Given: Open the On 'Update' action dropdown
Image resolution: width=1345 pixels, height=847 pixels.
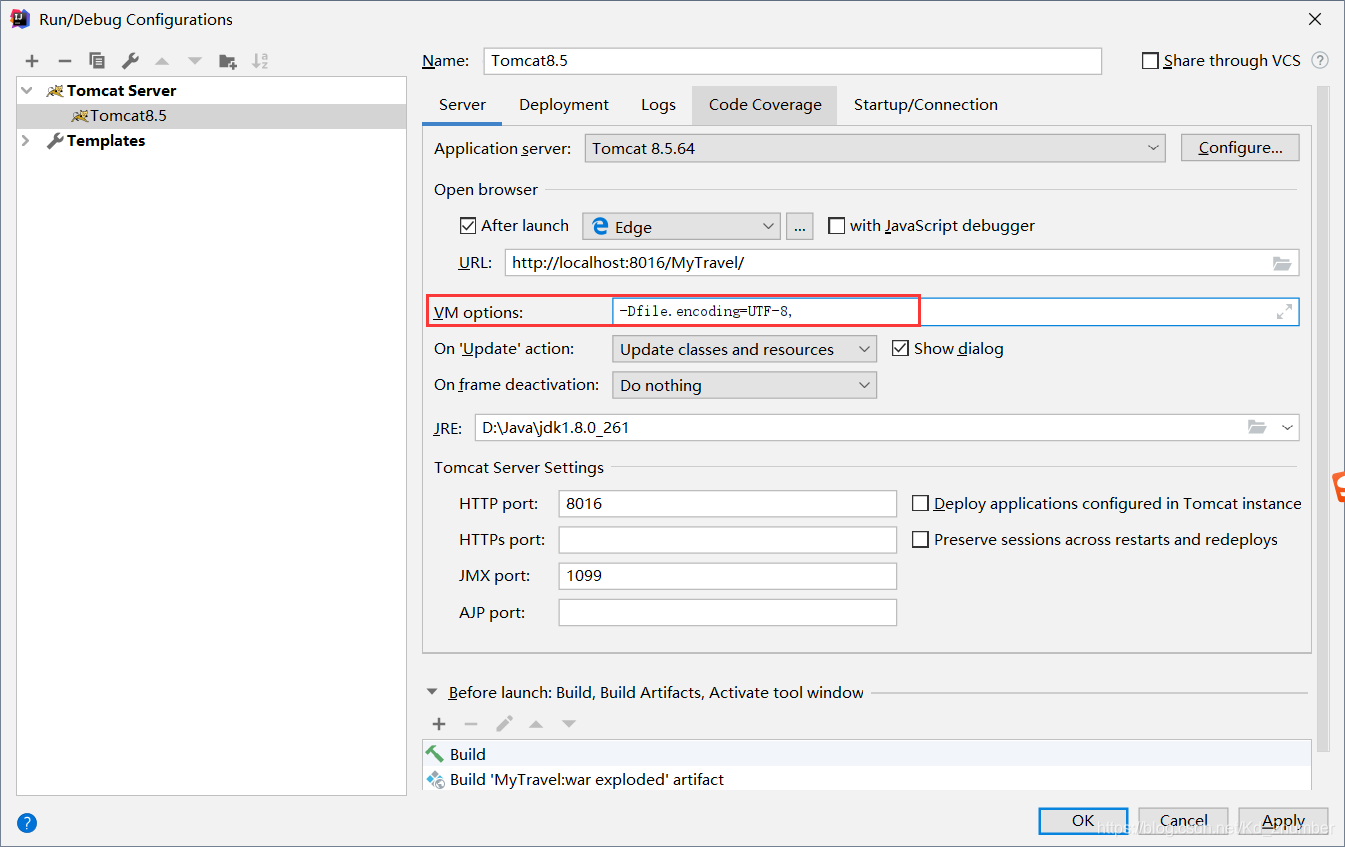Looking at the screenshot, I should (744, 349).
